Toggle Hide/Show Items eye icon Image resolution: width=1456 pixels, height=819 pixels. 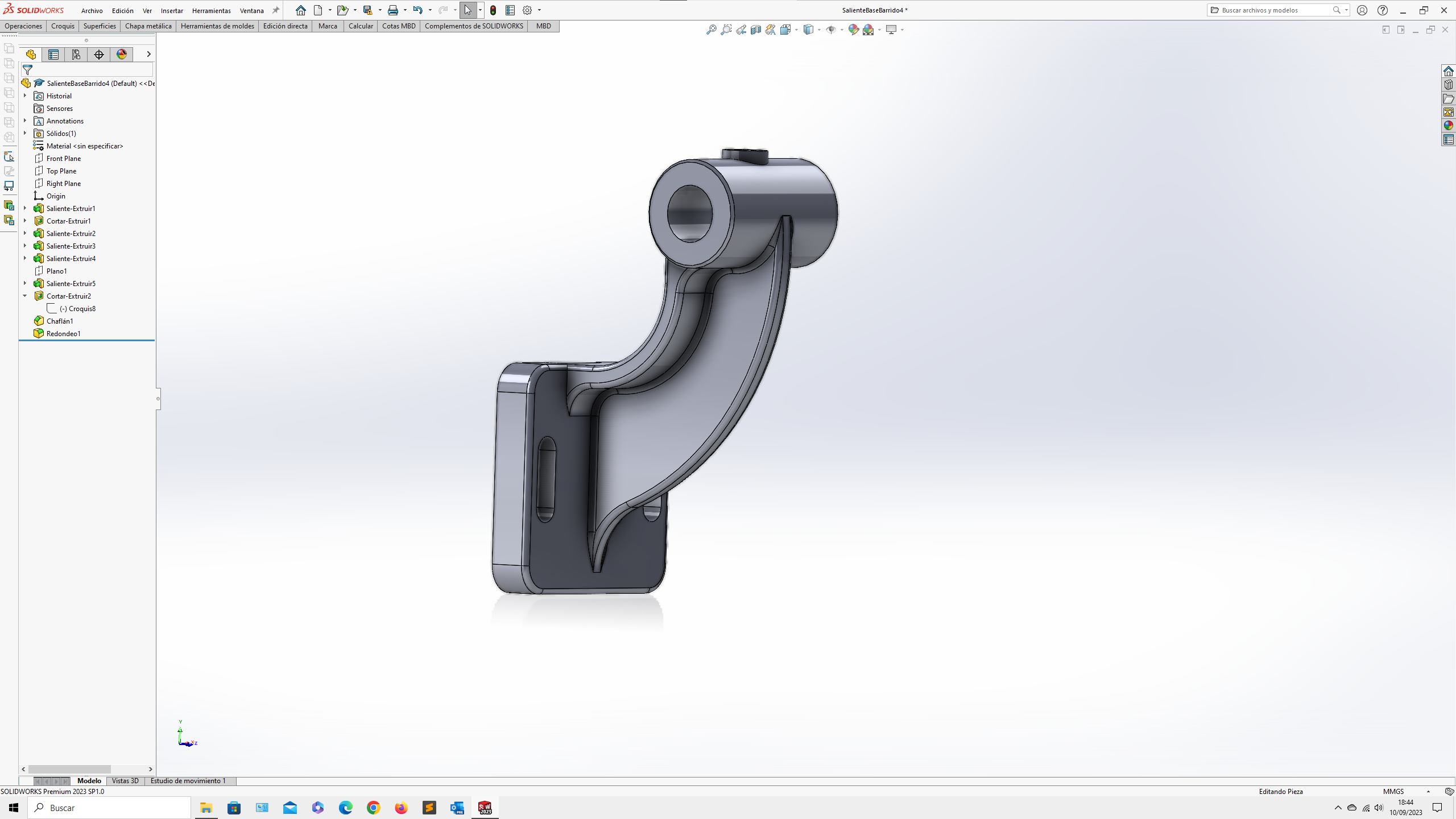point(830,30)
